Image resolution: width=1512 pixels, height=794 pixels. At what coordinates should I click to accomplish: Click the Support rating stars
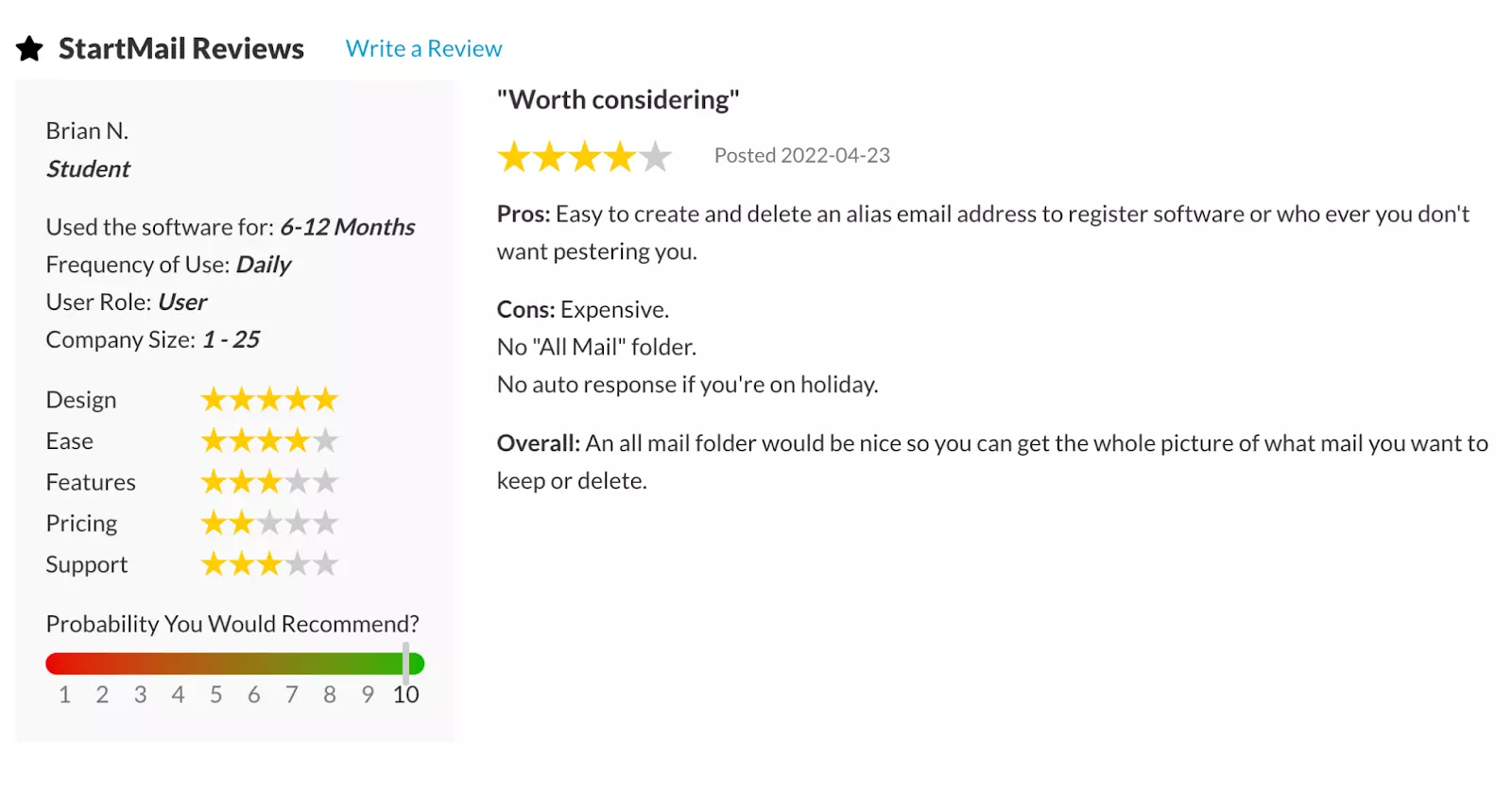tap(269, 564)
